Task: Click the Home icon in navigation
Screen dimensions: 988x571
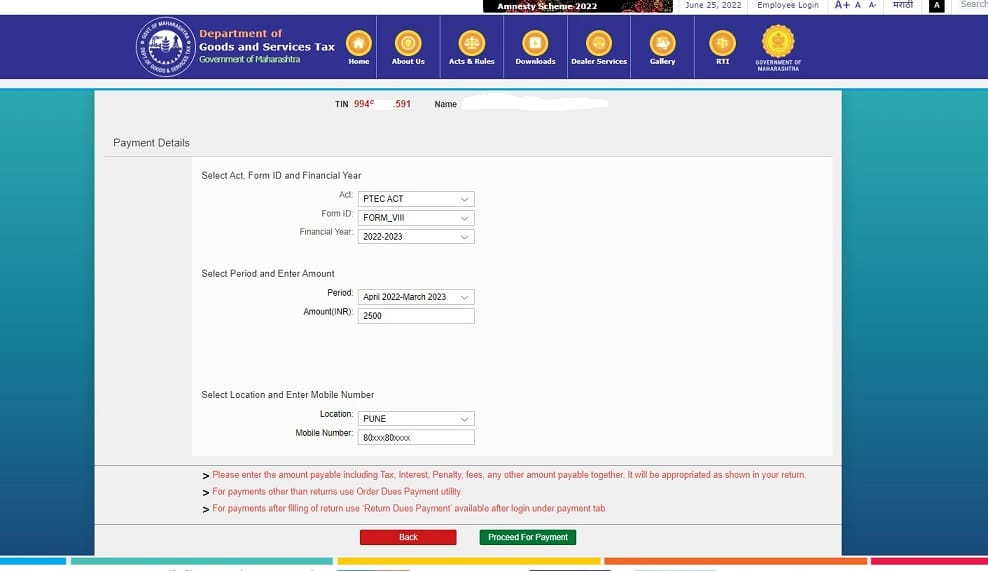Action: 358,43
